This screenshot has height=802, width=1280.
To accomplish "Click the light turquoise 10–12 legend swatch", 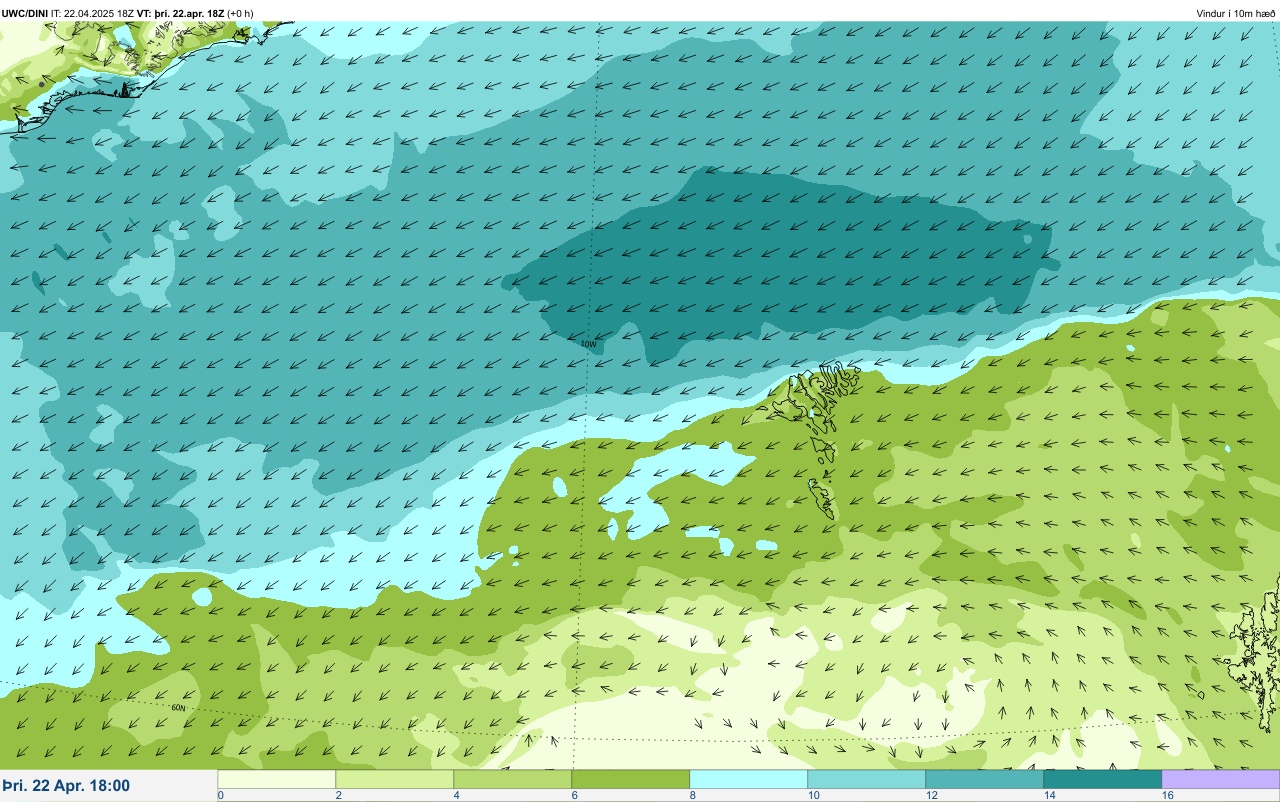I will (867, 779).
